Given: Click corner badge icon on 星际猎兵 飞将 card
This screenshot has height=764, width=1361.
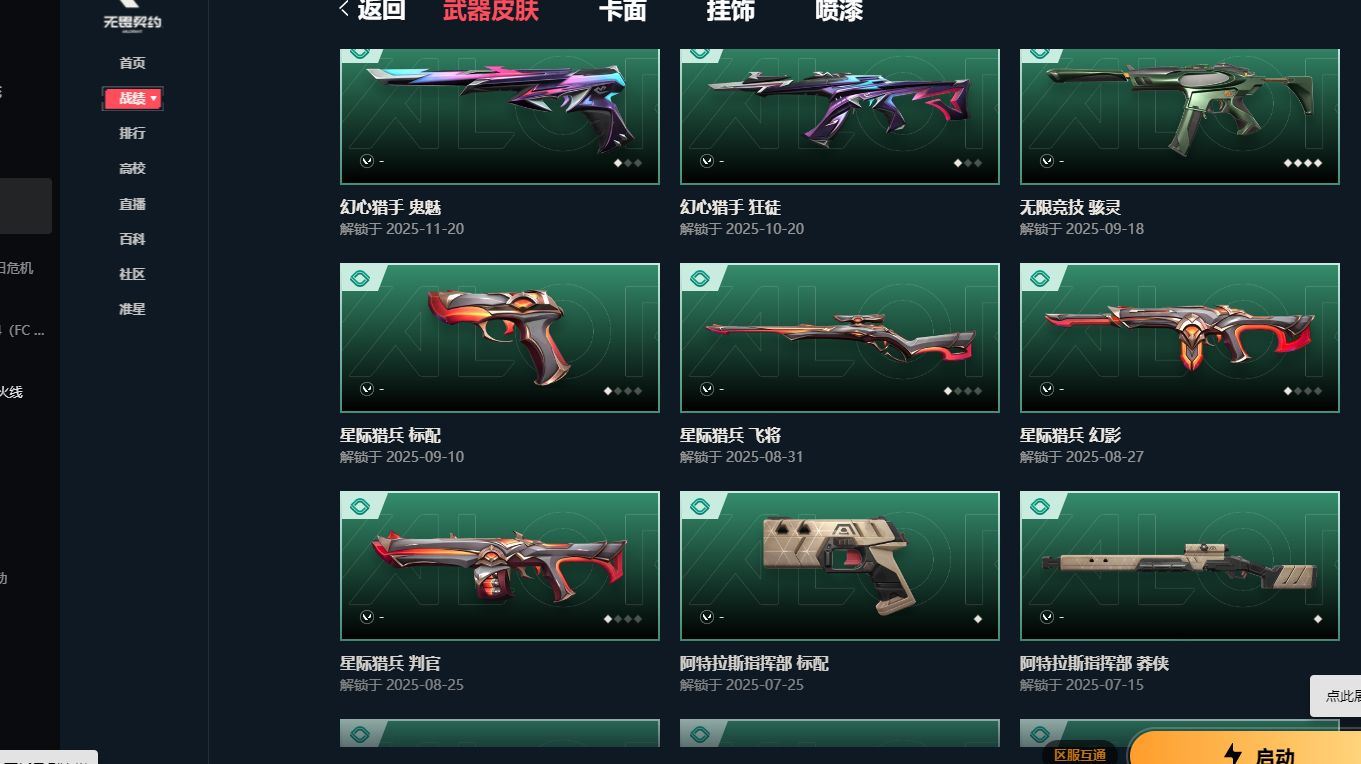Looking at the screenshot, I should click(x=700, y=279).
